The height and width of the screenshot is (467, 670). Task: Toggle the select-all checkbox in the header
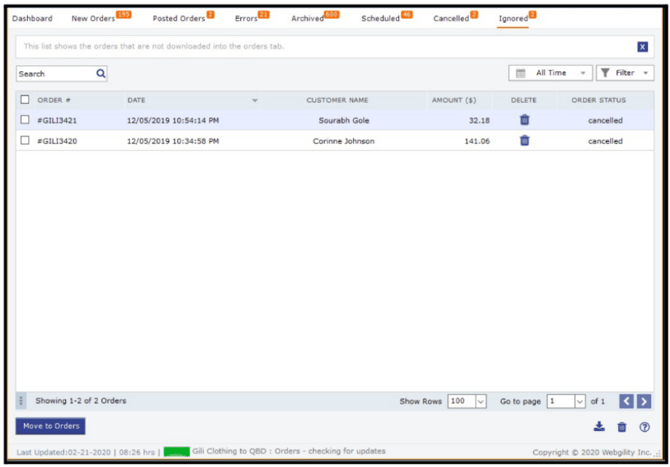click(x=25, y=100)
